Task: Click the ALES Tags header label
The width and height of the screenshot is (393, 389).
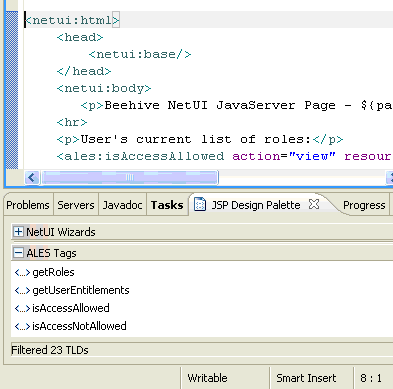Action: (52, 253)
